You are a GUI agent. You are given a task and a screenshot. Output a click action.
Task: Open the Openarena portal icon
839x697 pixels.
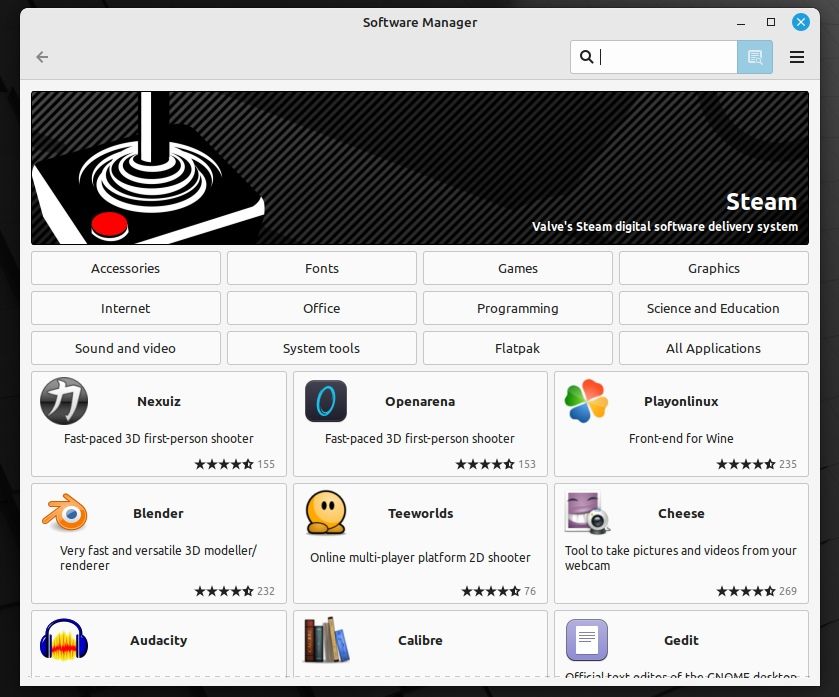click(326, 401)
